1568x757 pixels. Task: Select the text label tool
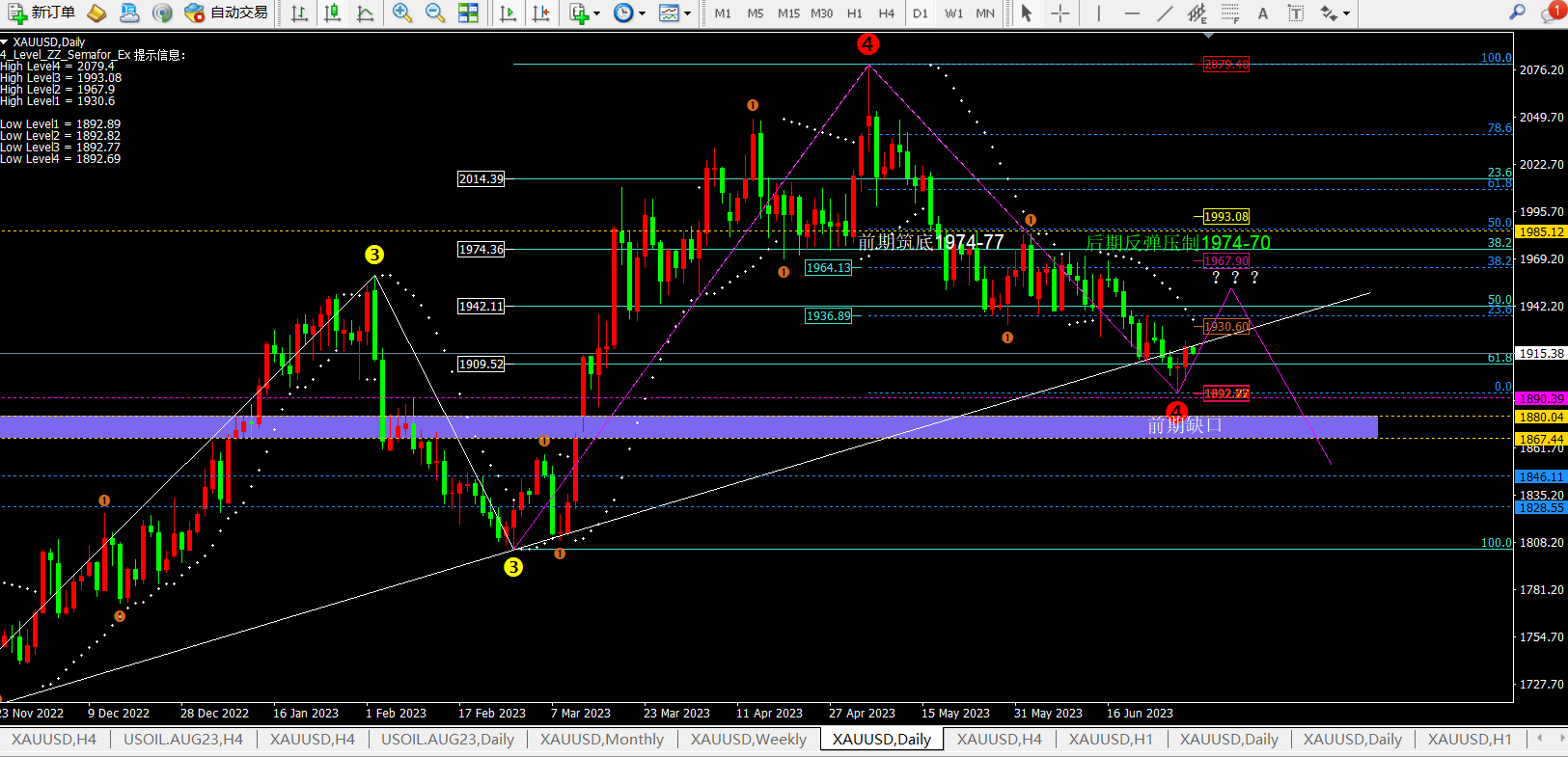(x=1296, y=13)
